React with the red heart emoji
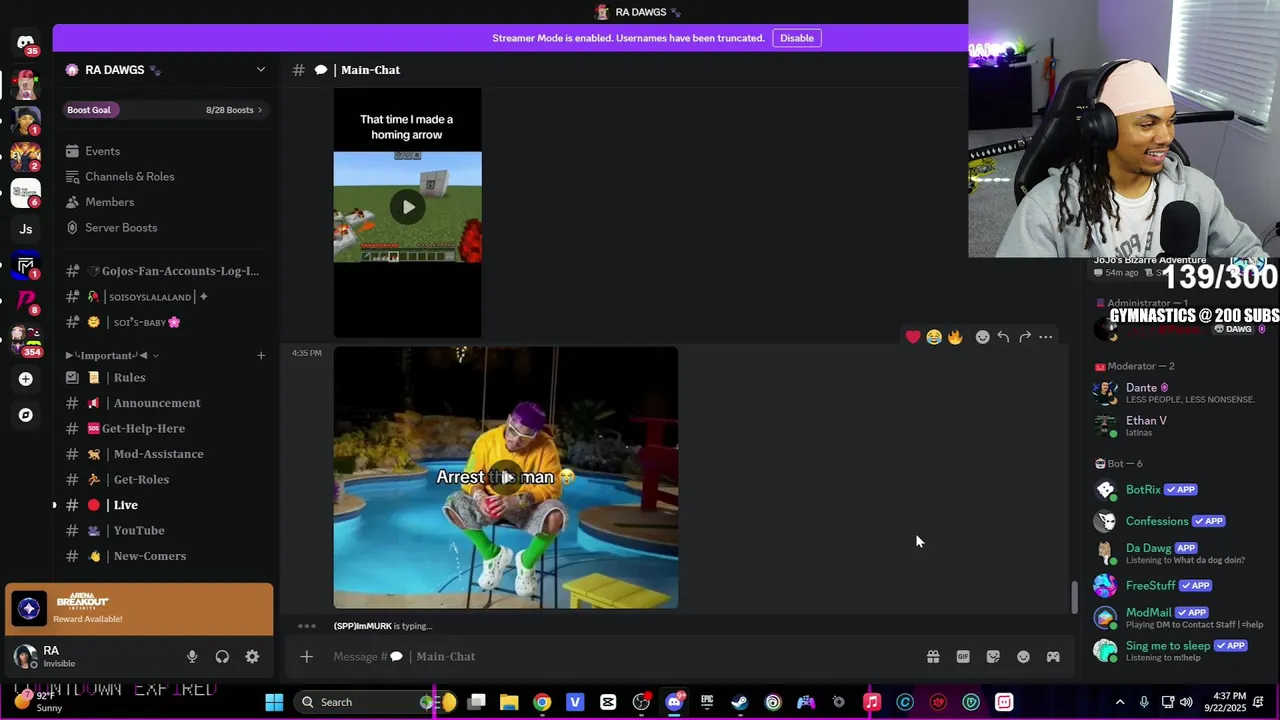Image resolution: width=1280 pixels, height=720 pixels. tap(913, 337)
